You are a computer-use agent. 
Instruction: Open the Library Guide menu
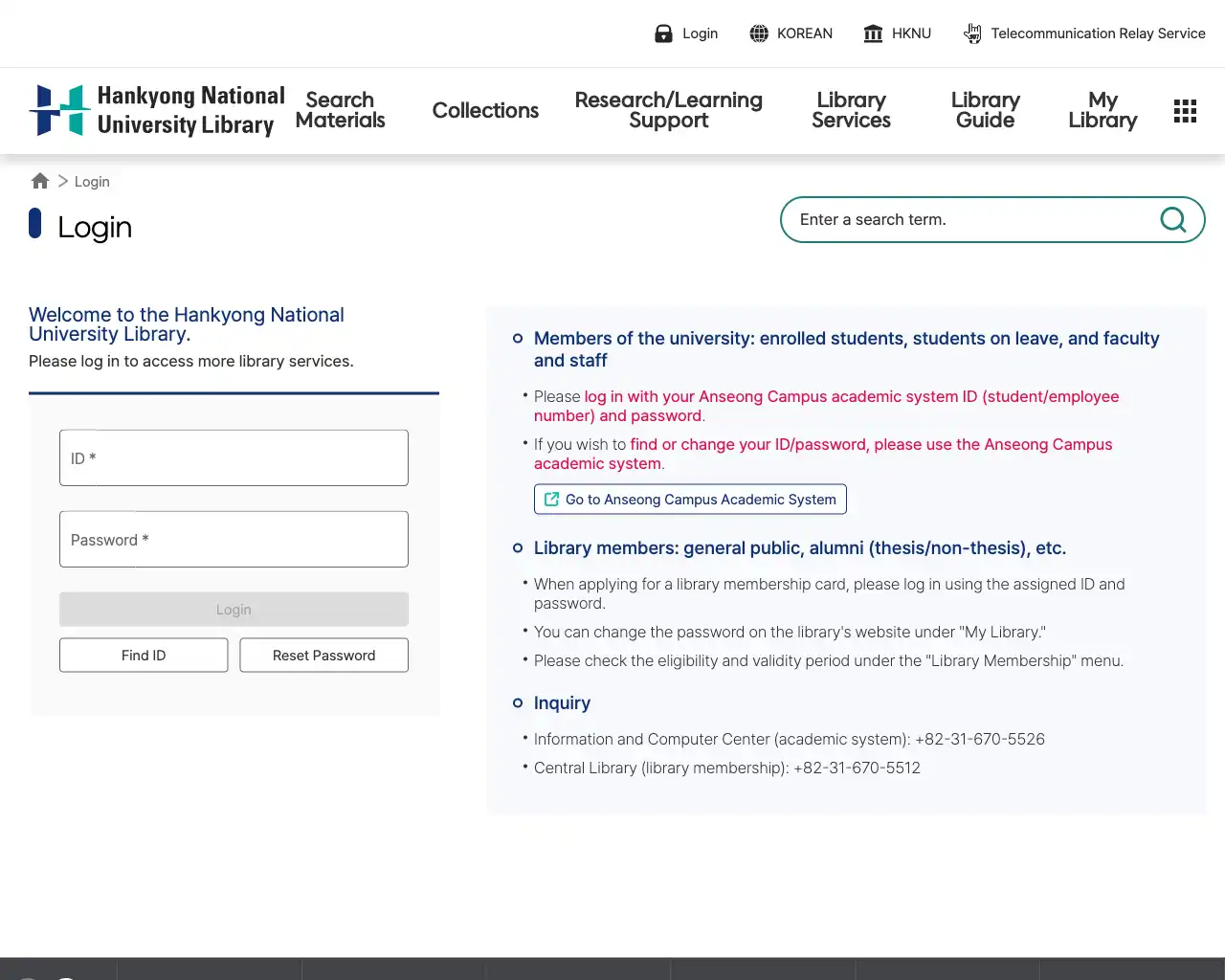click(x=985, y=110)
